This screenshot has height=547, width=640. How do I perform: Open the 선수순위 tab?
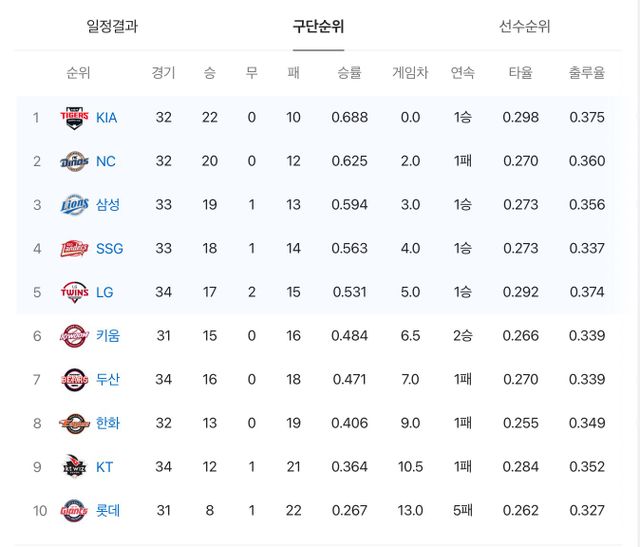click(x=524, y=26)
